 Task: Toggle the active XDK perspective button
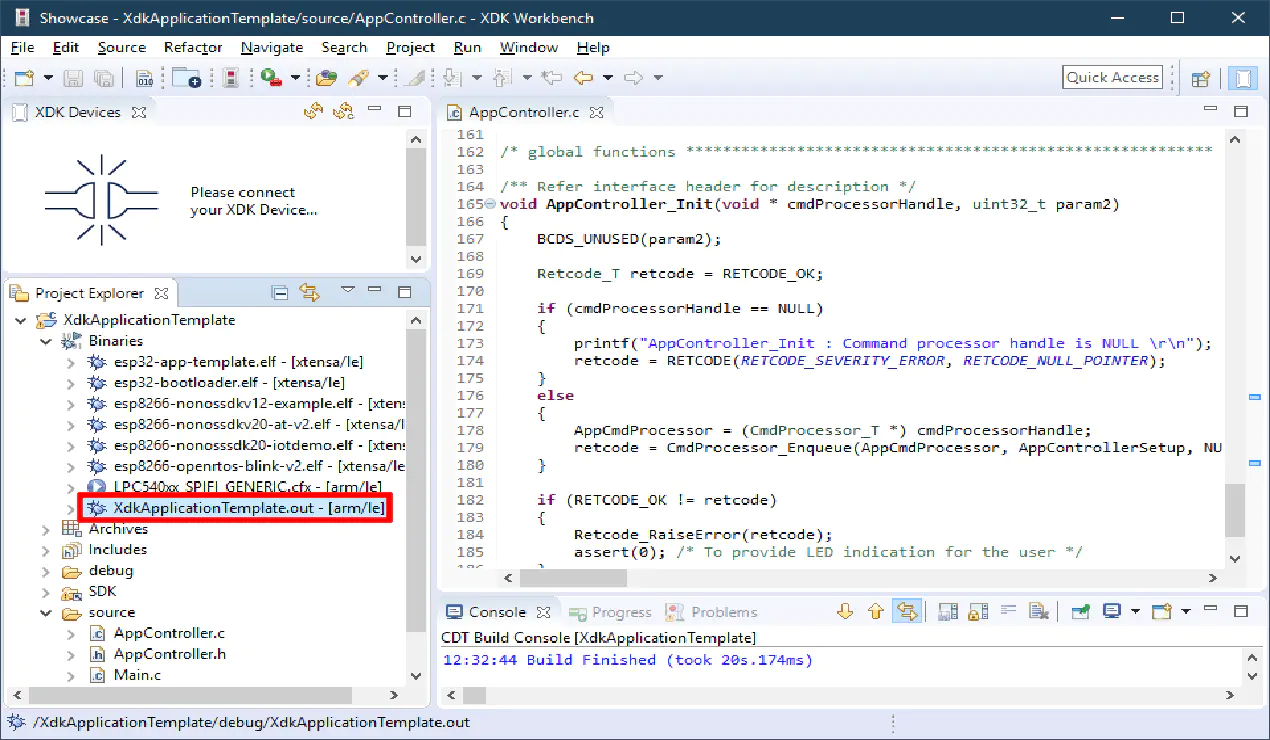click(1243, 78)
